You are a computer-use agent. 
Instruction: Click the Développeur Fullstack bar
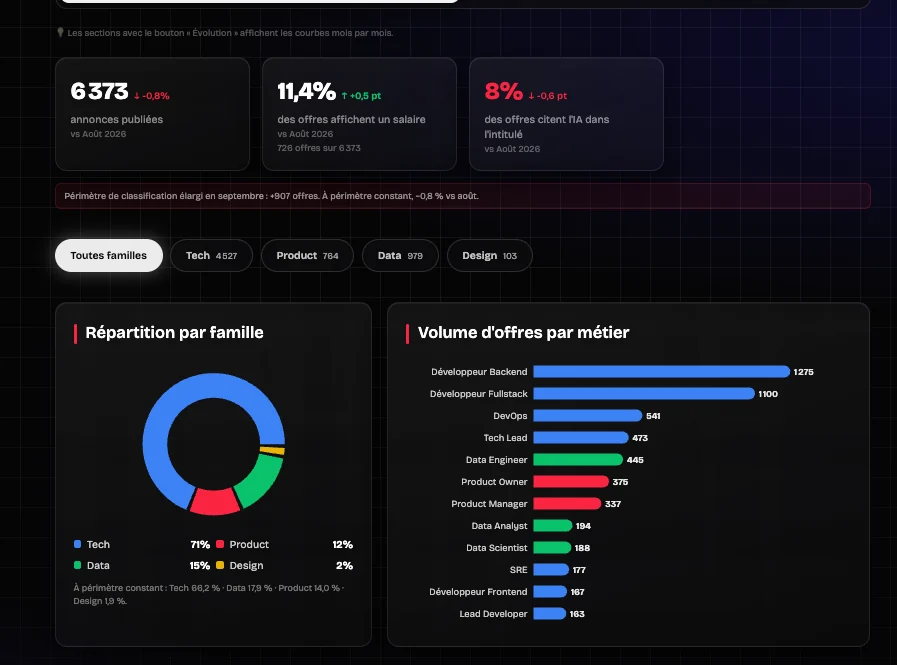pos(644,393)
